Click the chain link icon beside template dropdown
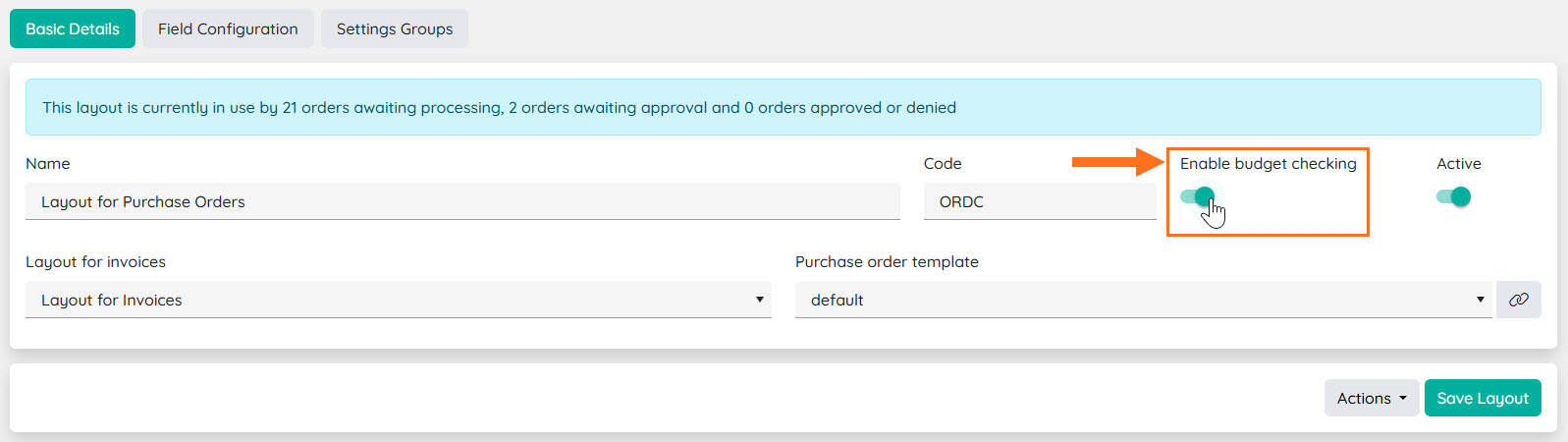 tap(1518, 300)
